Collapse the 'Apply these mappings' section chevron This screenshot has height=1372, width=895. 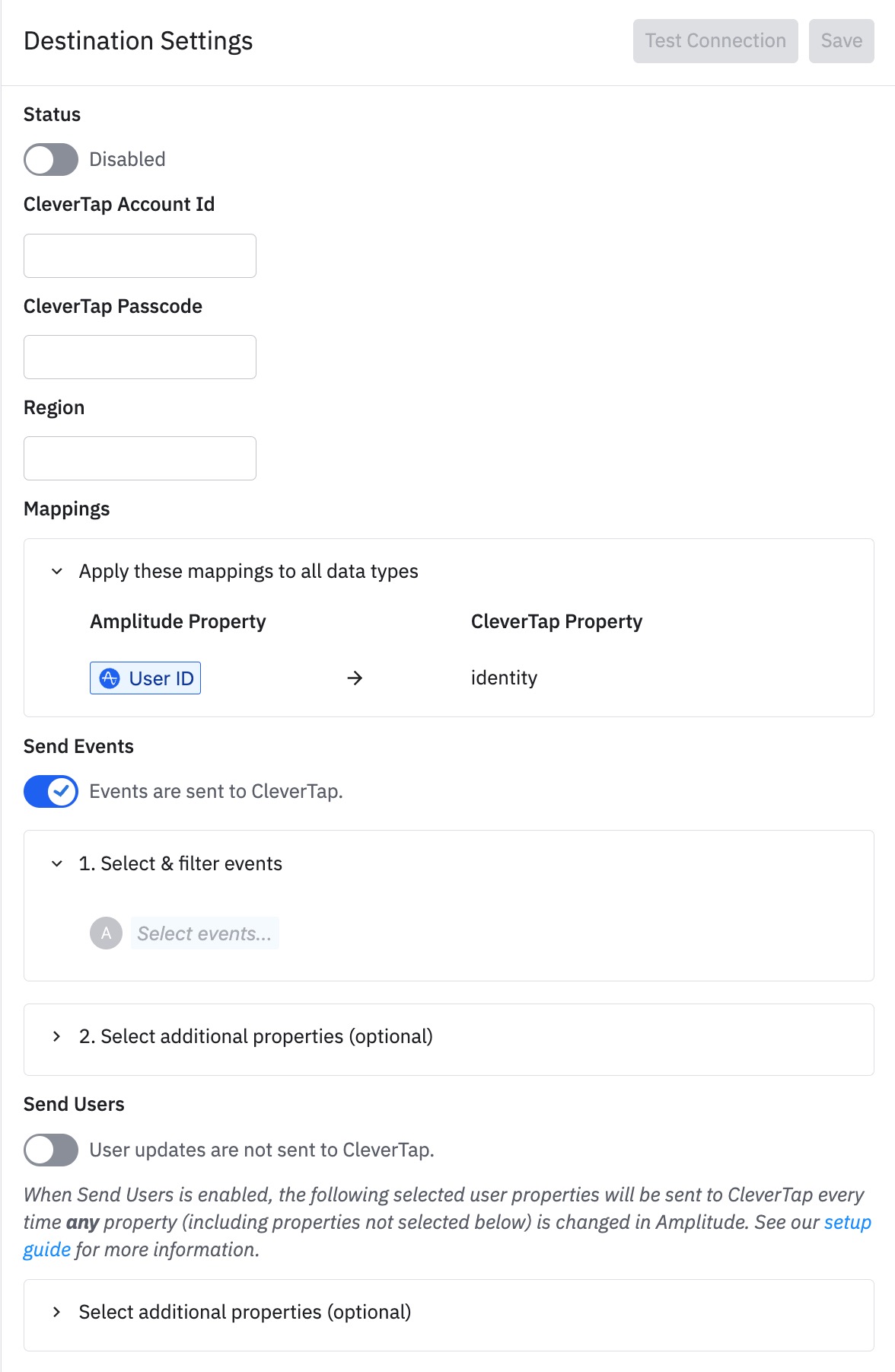click(57, 571)
